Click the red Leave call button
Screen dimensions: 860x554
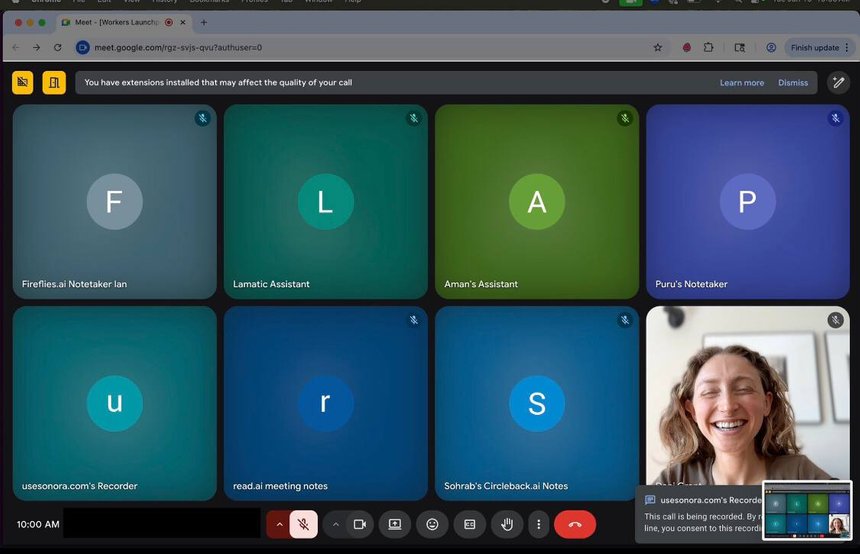tap(575, 524)
